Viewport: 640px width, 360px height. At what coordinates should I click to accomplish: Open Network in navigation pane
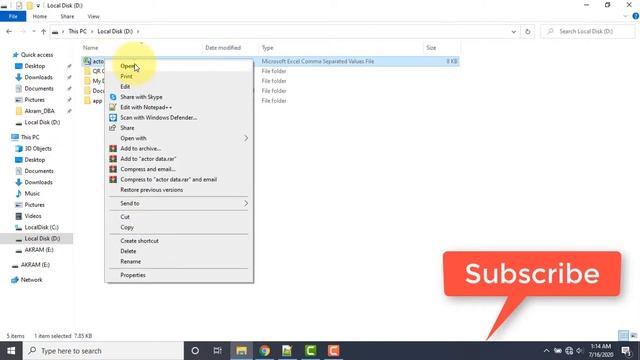click(31, 280)
